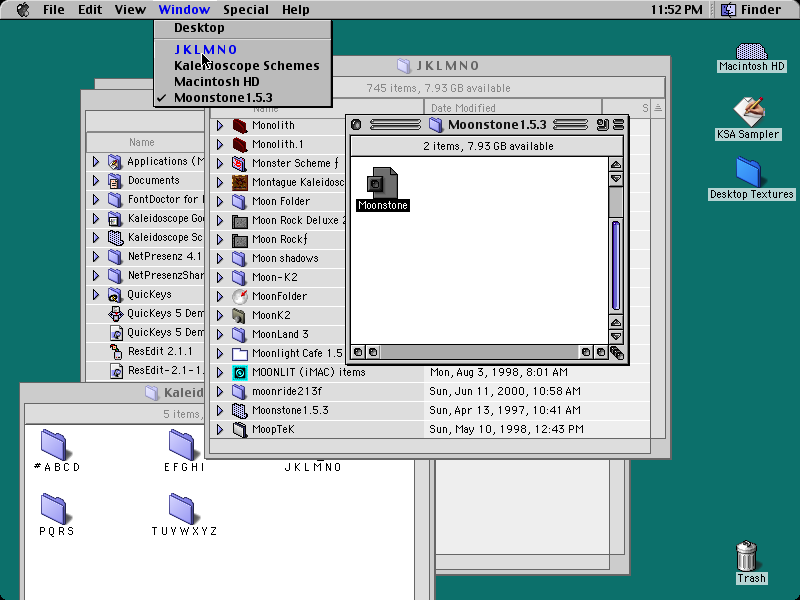Click up arrow at top of Moonstone scrollbar
The image size is (800, 600).
(x=616, y=164)
